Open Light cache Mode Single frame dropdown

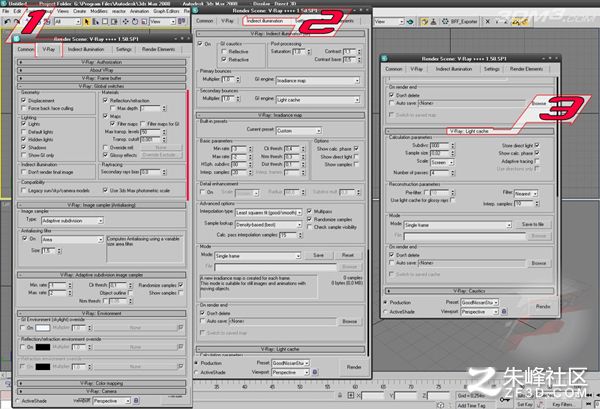(x=457, y=225)
